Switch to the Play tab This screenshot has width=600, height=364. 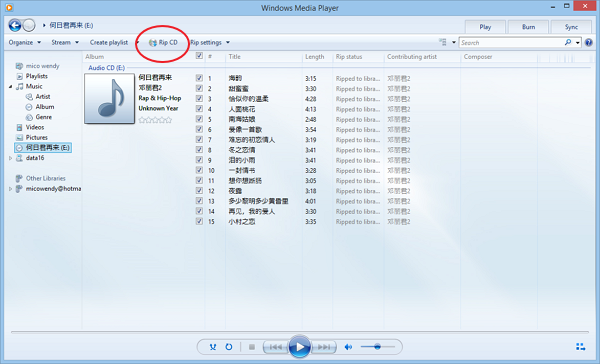pos(485,27)
